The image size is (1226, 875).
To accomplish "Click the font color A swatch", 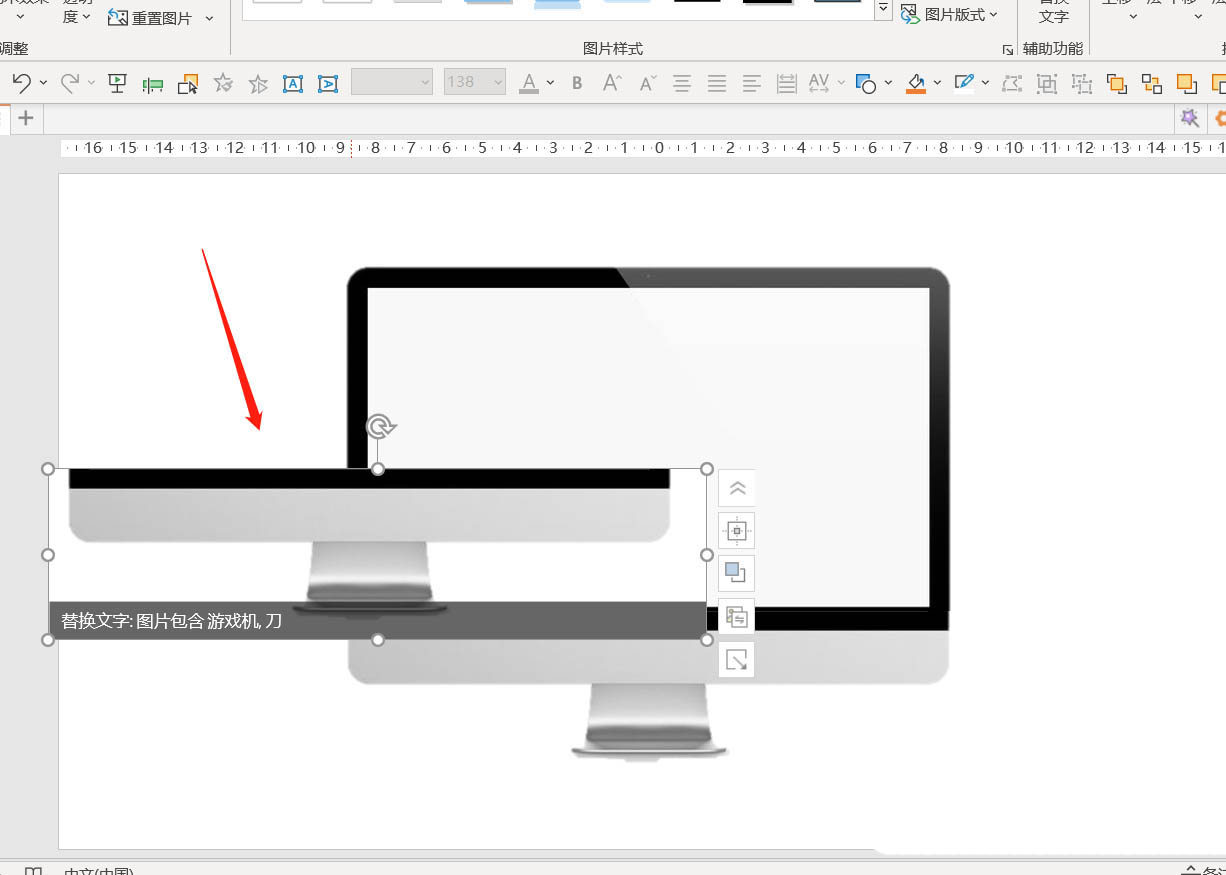I will (x=529, y=83).
